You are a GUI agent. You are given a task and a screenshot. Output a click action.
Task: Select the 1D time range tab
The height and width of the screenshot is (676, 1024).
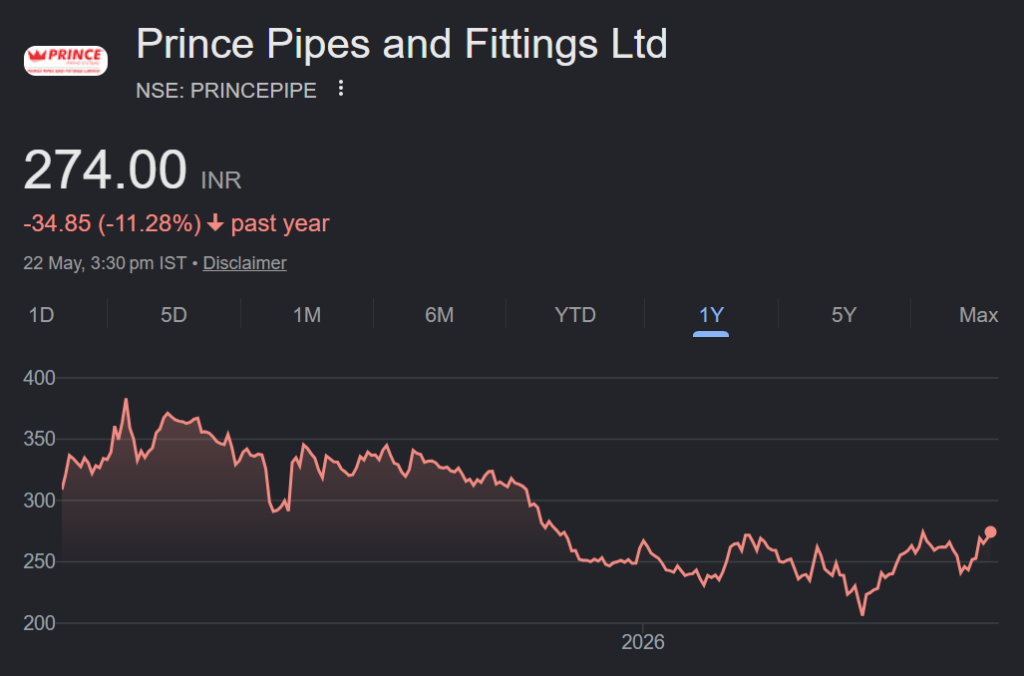(41, 315)
